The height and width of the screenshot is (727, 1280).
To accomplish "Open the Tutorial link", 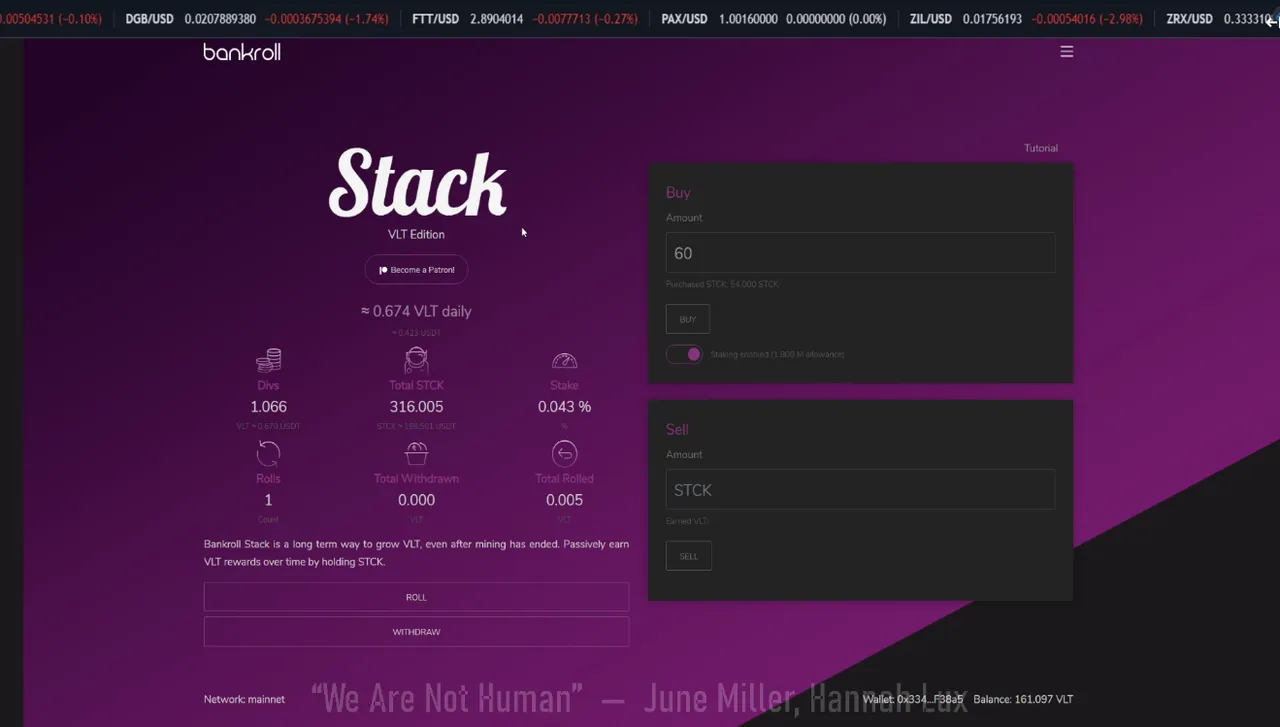I will point(1040,148).
